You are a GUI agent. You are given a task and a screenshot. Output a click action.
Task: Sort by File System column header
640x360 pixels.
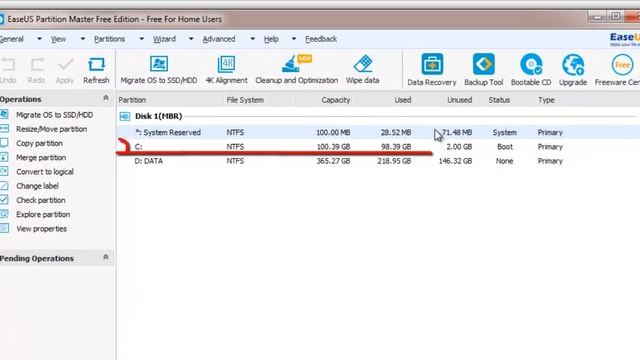(x=245, y=100)
